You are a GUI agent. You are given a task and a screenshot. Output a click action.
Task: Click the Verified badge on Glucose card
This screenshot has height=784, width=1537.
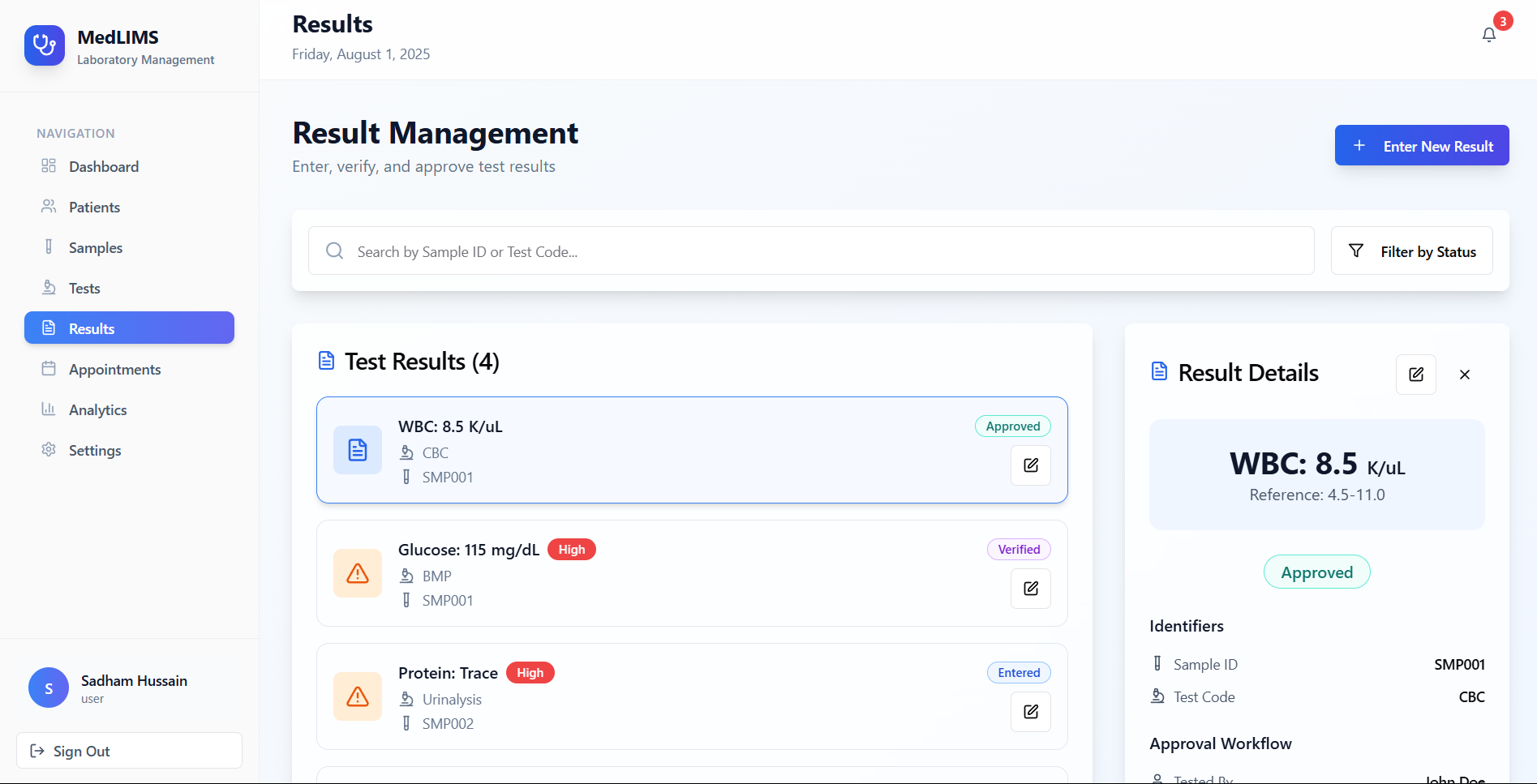(x=1019, y=550)
